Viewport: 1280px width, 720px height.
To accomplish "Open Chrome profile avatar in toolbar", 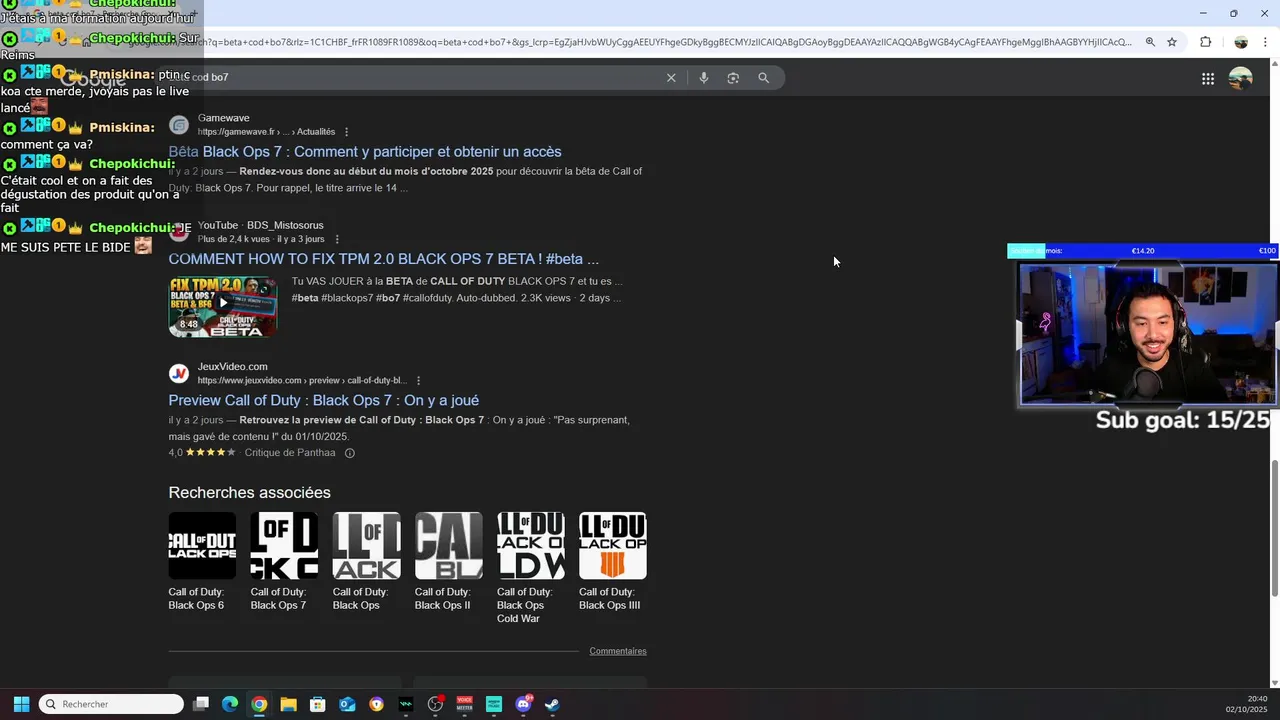I will [x=1241, y=42].
